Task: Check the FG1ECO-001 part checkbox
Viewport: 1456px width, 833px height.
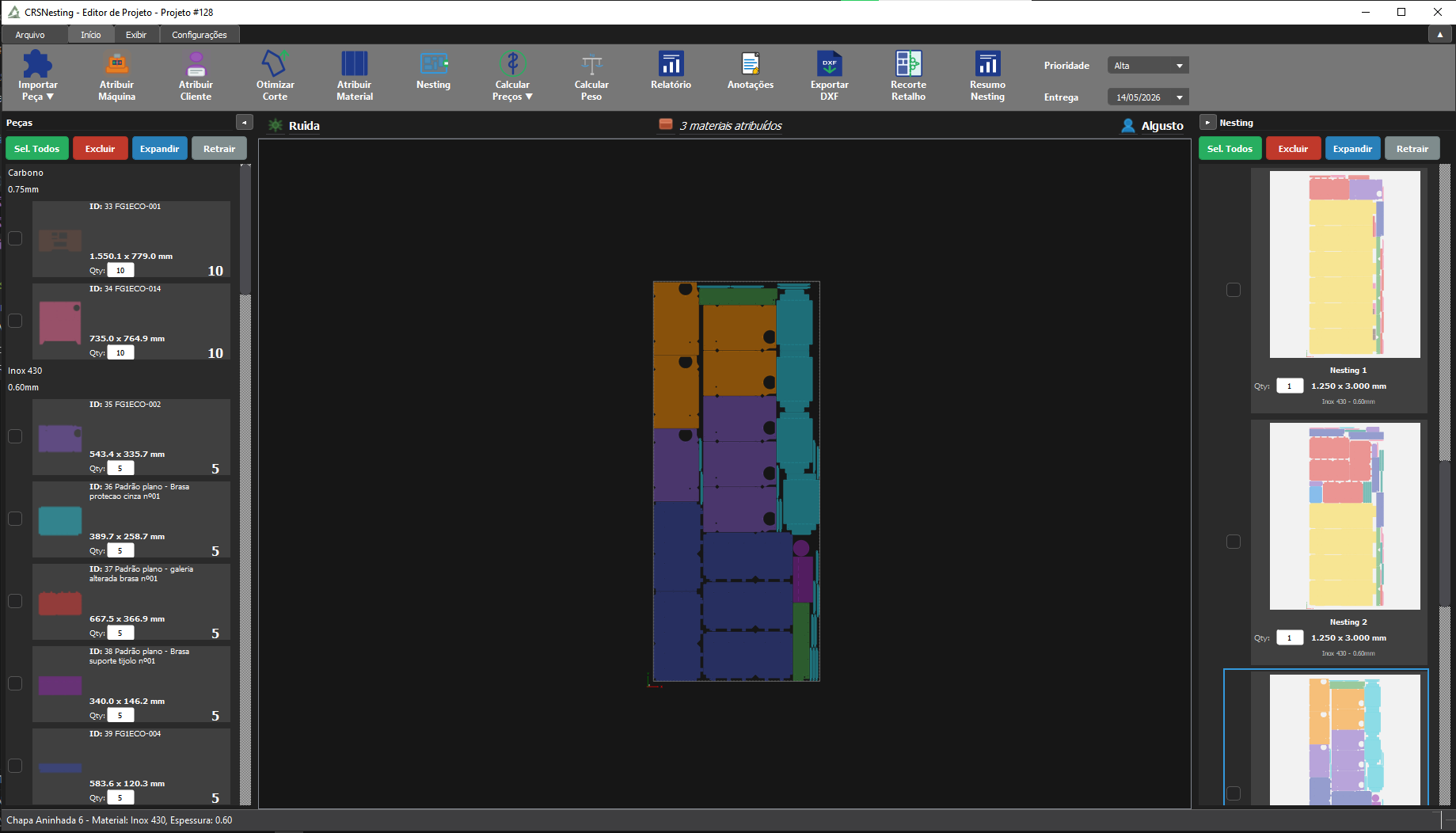Action: coord(15,238)
